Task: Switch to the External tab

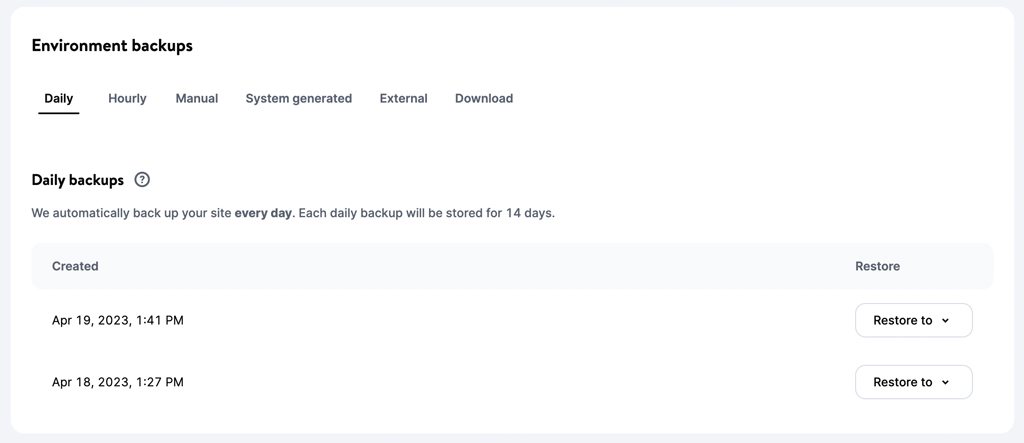Action: click(404, 99)
